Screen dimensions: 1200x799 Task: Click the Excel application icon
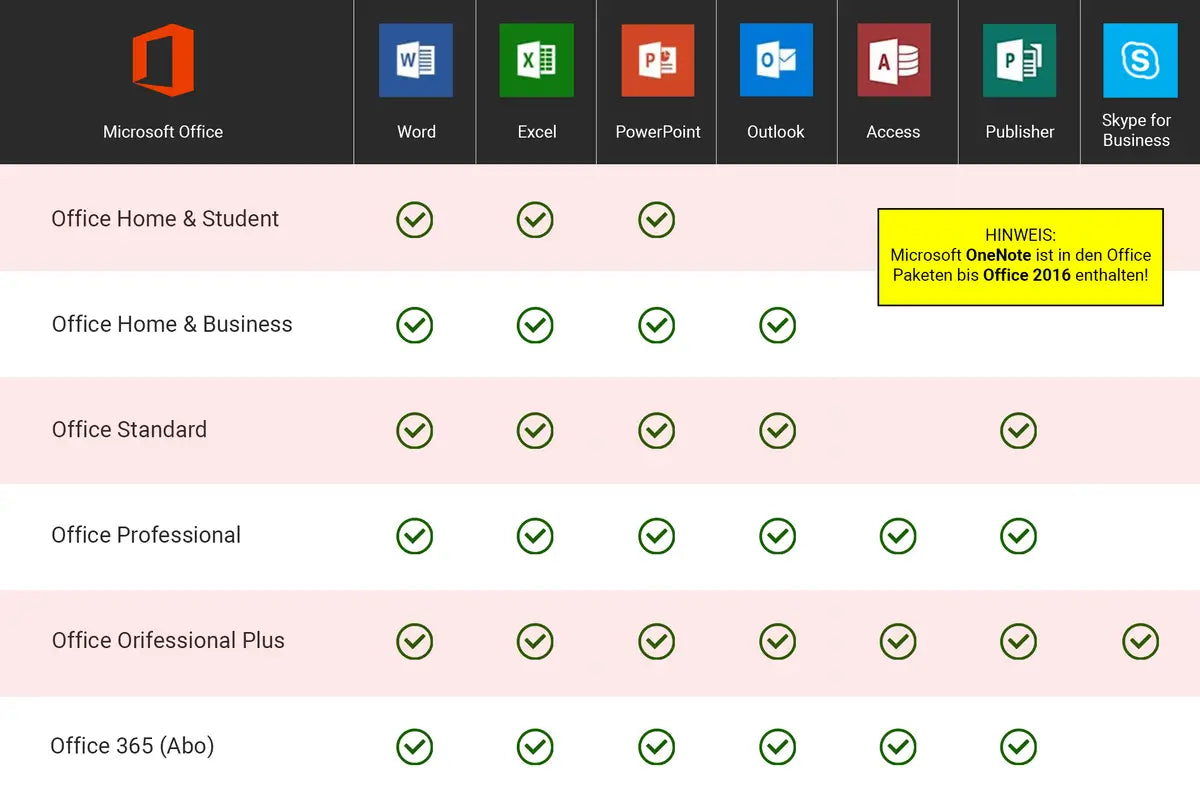coord(536,60)
